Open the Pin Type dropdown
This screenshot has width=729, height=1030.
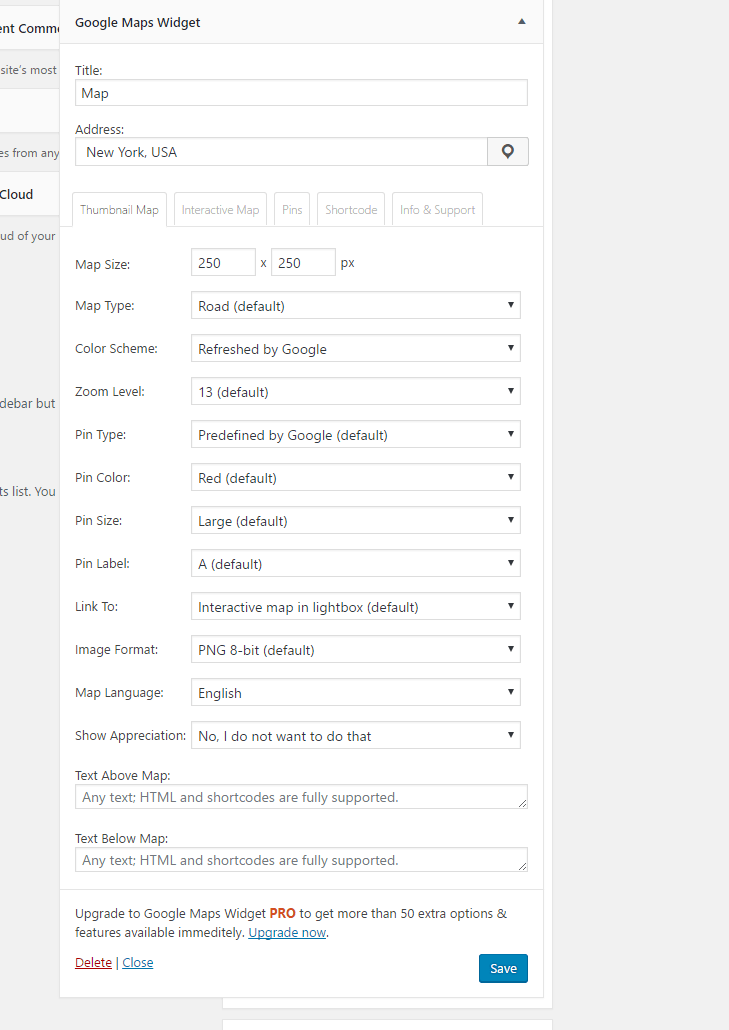356,435
